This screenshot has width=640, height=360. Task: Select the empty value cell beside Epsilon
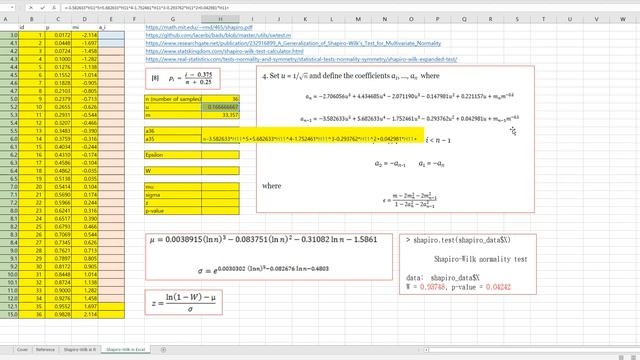click(x=220, y=155)
